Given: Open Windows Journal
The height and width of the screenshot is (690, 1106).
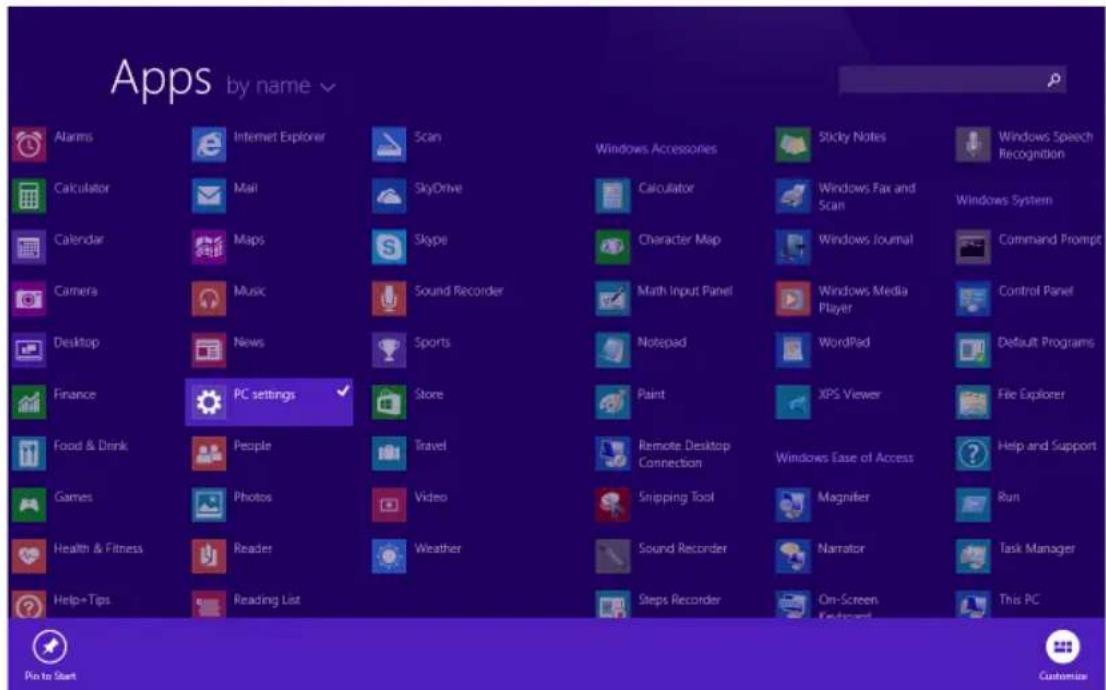Looking at the screenshot, I should pos(844,248).
